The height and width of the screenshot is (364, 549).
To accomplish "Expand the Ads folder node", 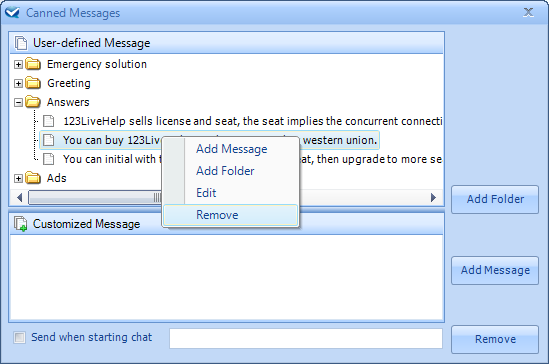I will click(x=18, y=178).
